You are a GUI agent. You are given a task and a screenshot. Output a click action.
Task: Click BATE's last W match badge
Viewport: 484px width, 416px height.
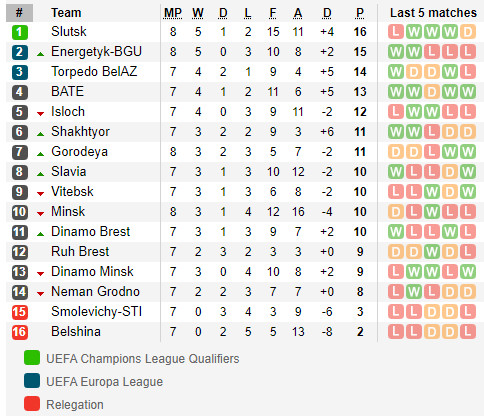(x=468, y=92)
